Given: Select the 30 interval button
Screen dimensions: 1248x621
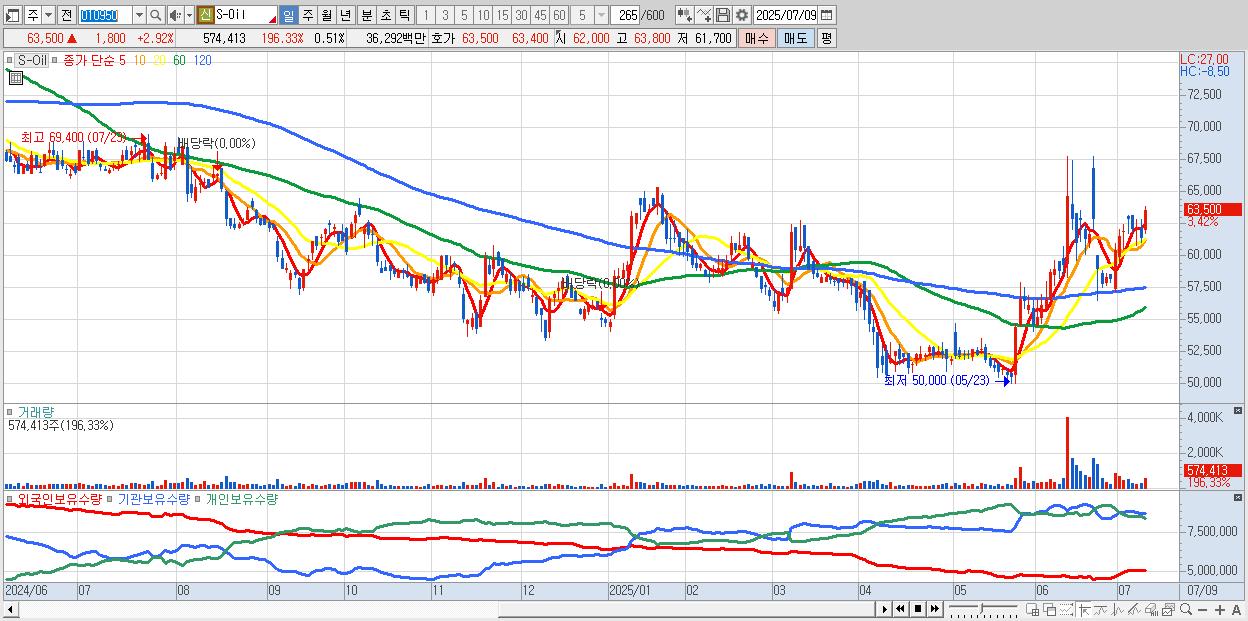Looking at the screenshot, I should click(521, 15).
